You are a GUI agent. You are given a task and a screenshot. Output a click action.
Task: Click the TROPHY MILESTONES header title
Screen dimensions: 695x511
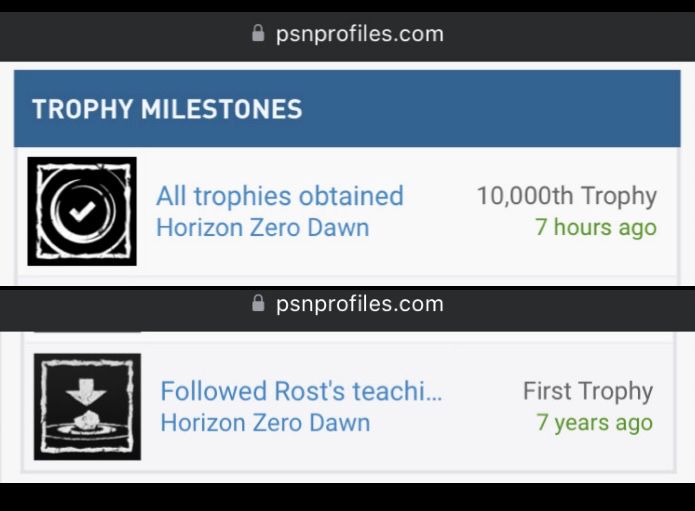pyautogui.click(x=167, y=109)
